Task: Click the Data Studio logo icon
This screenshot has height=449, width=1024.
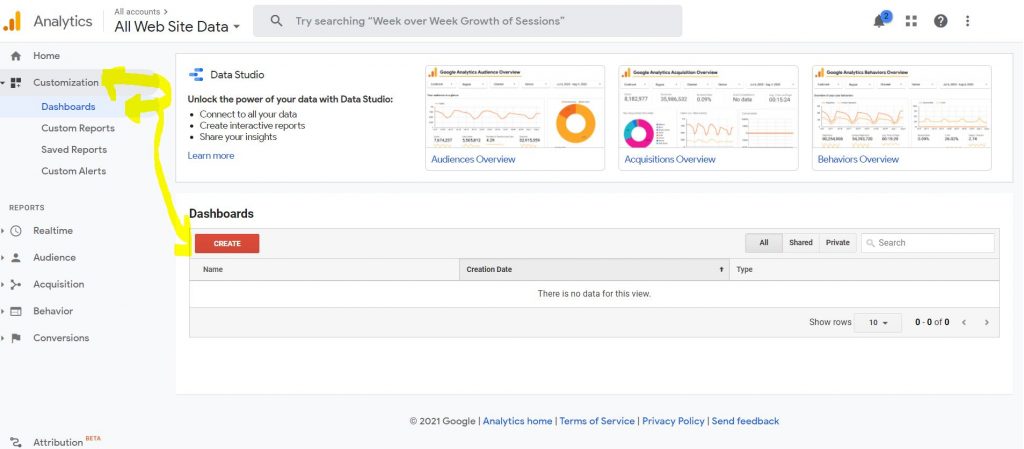Action: tap(196, 74)
